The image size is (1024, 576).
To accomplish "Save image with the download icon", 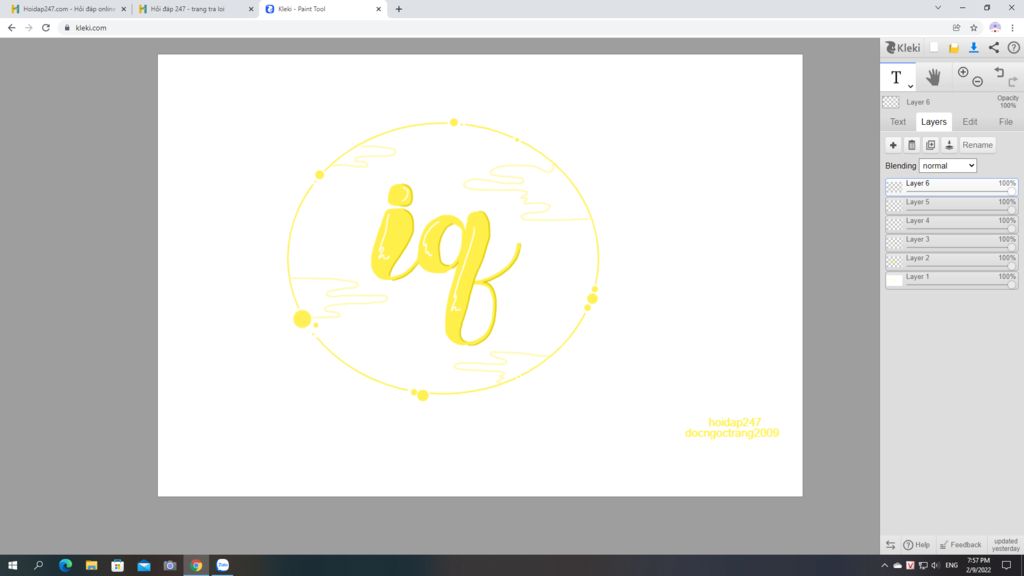I will (974, 48).
